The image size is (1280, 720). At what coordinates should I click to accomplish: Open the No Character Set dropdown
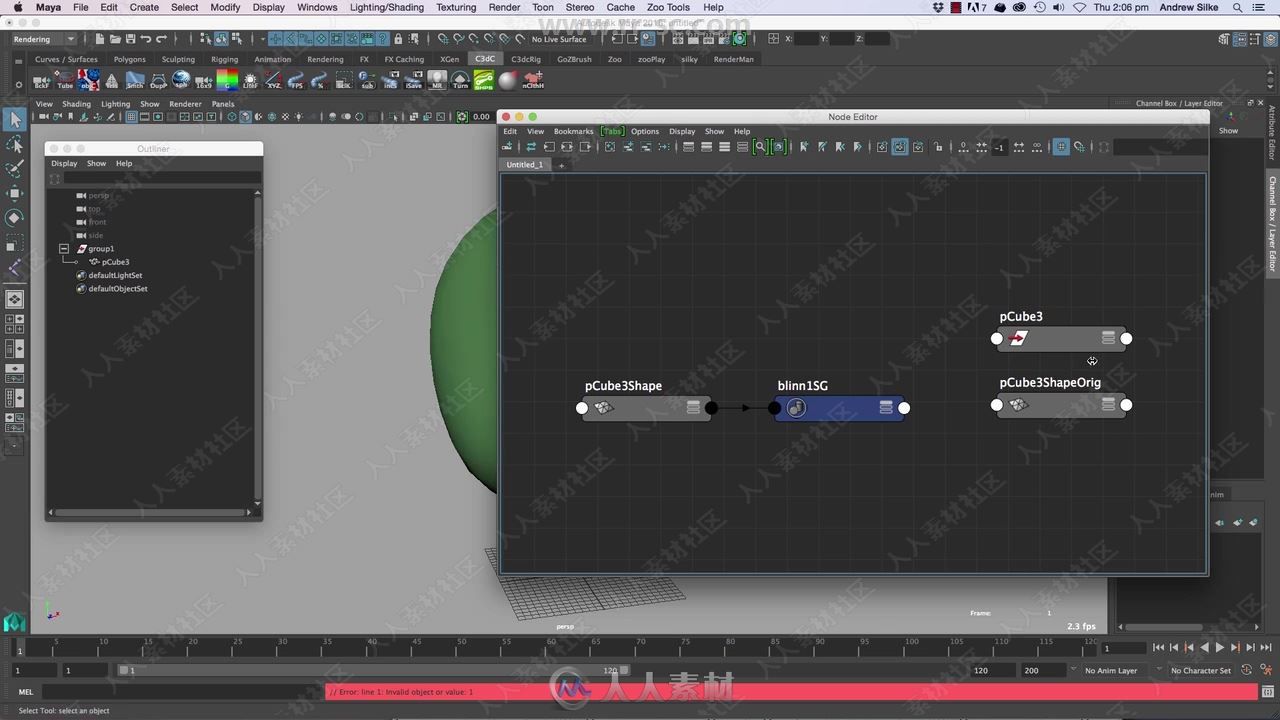click(x=1200, y=670)
